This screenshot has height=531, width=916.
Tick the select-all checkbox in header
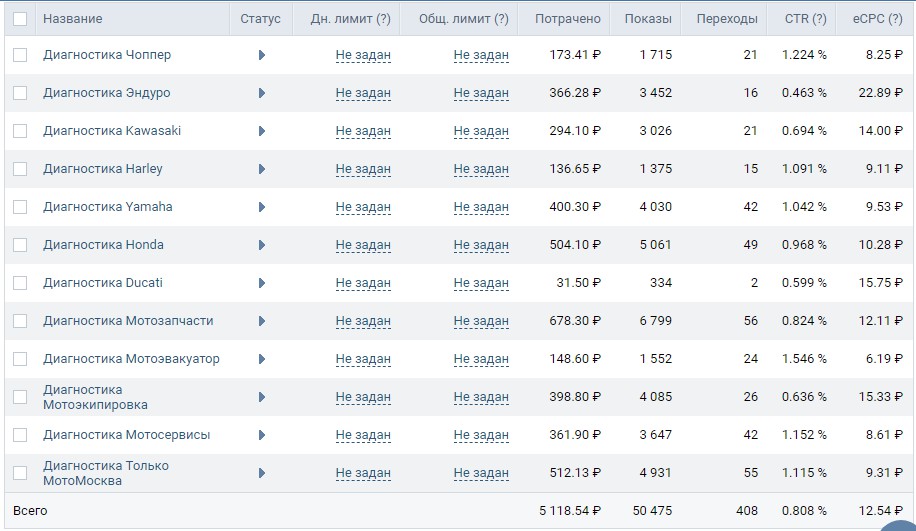point(20,19)
